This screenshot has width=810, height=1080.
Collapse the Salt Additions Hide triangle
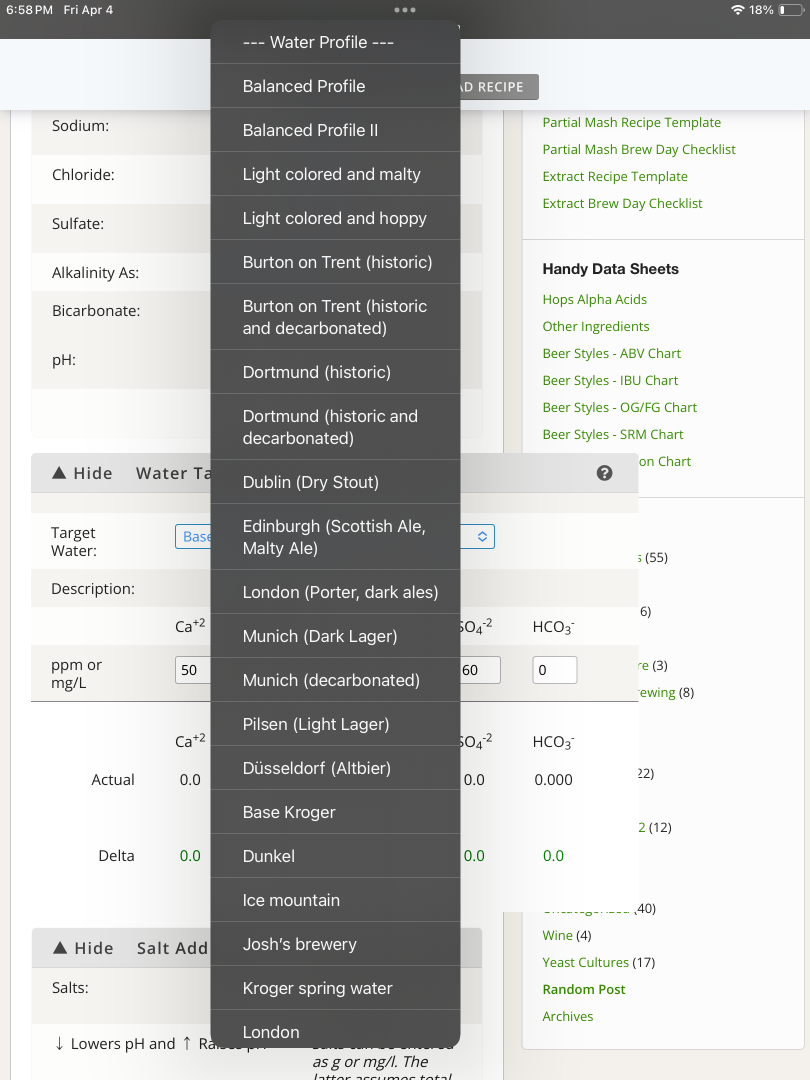click(x=60, y=948)
